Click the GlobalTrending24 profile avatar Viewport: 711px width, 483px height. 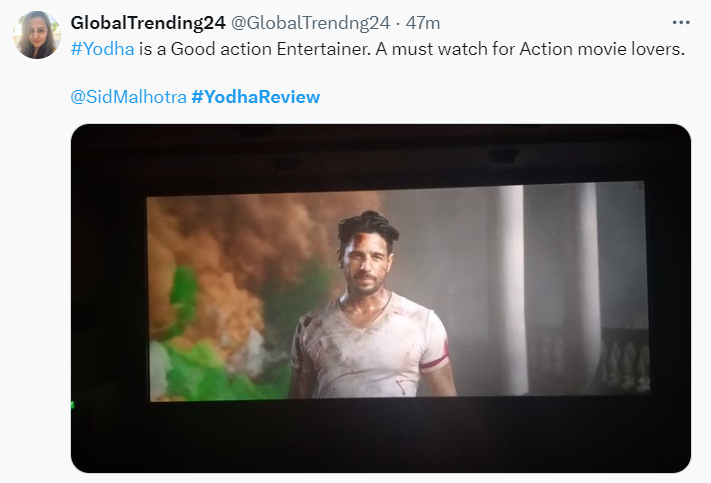pyautogui.click(x=35, y=35)
